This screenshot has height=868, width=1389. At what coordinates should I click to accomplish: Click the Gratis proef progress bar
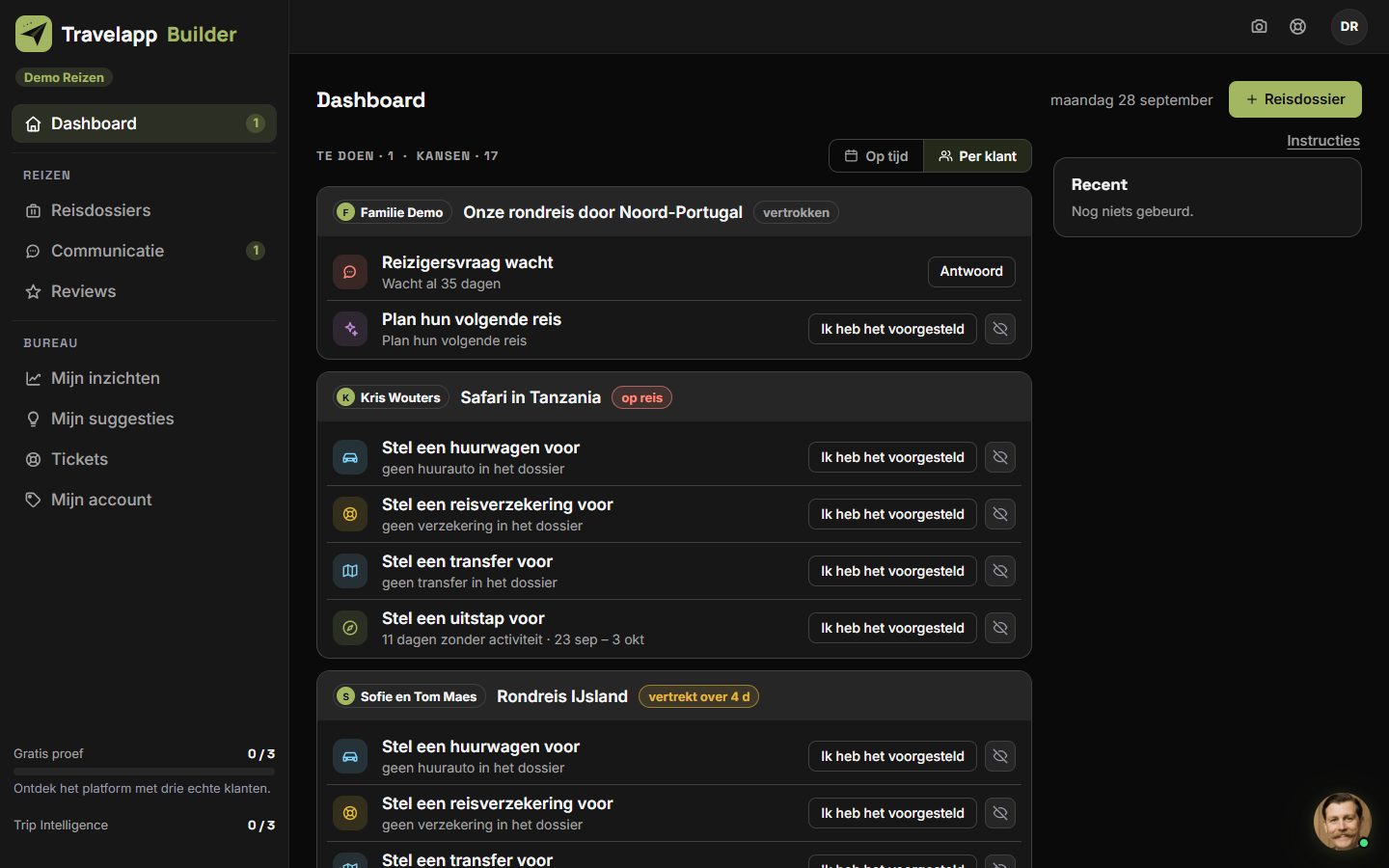(x=144, y=772)
